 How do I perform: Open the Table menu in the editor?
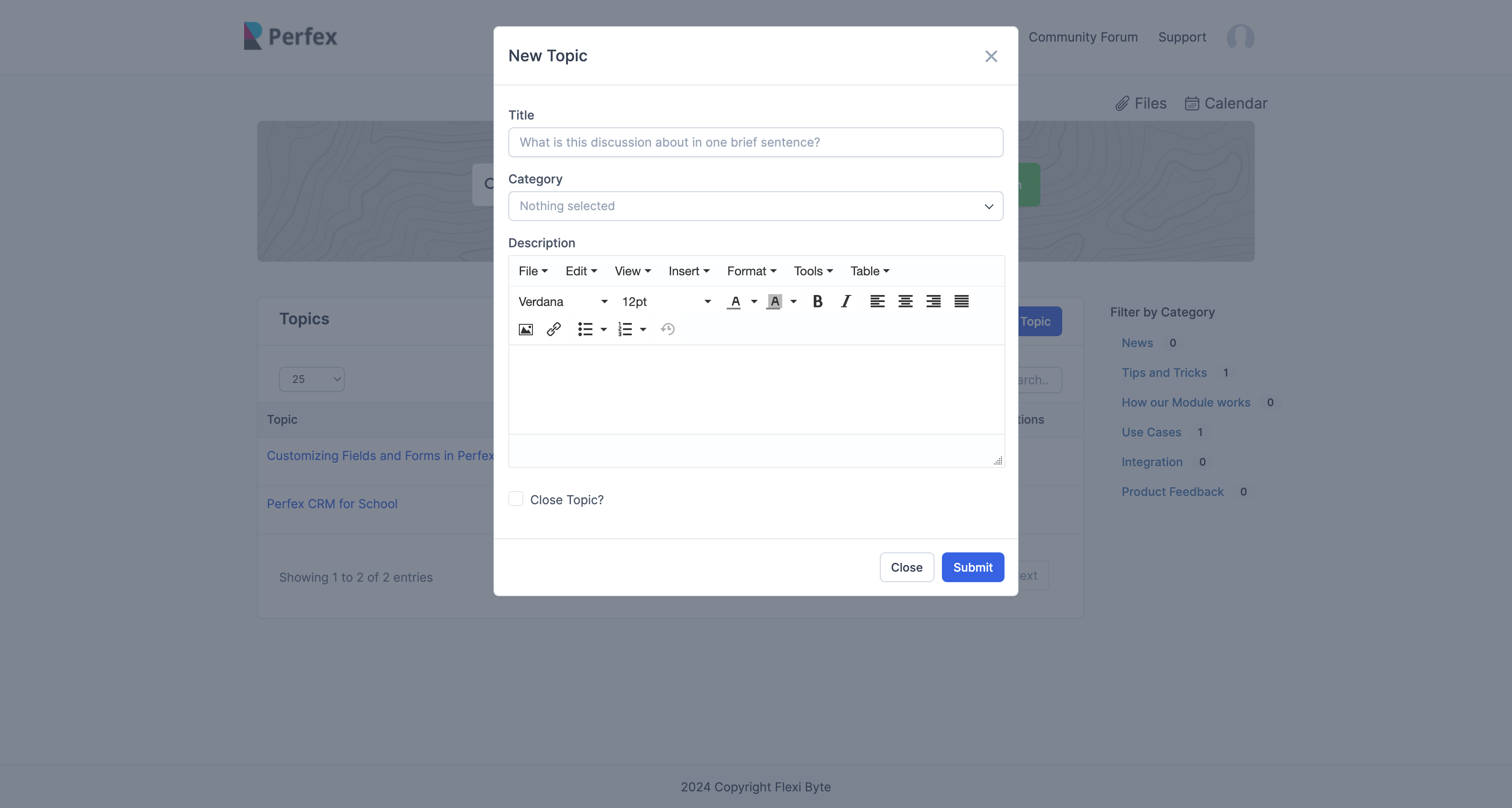(x=869, y=271)
